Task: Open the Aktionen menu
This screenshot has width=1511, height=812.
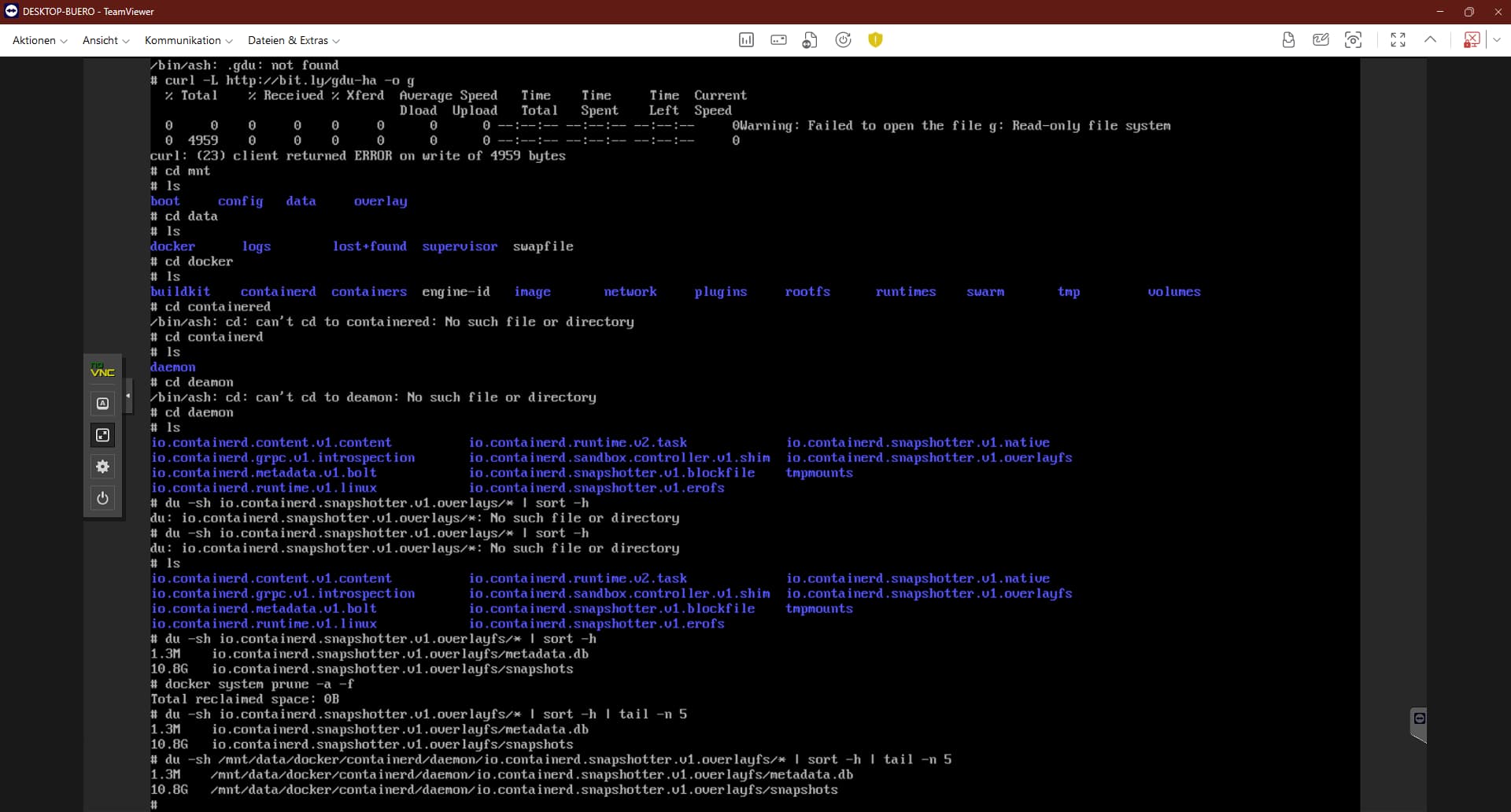Action: tap(39, 40)
